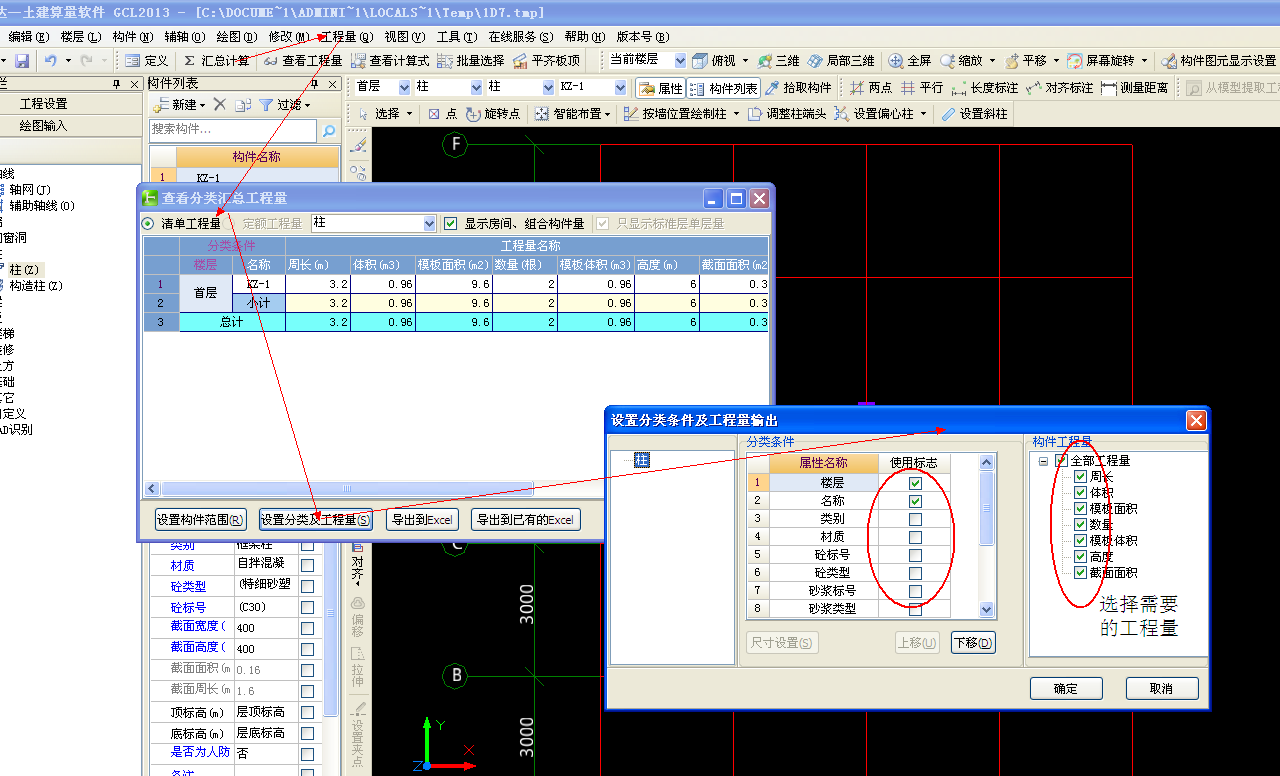The image size is (1280, 776).
Task: Collapse 全部工程量 tree node
Action: pos(1043,461)
